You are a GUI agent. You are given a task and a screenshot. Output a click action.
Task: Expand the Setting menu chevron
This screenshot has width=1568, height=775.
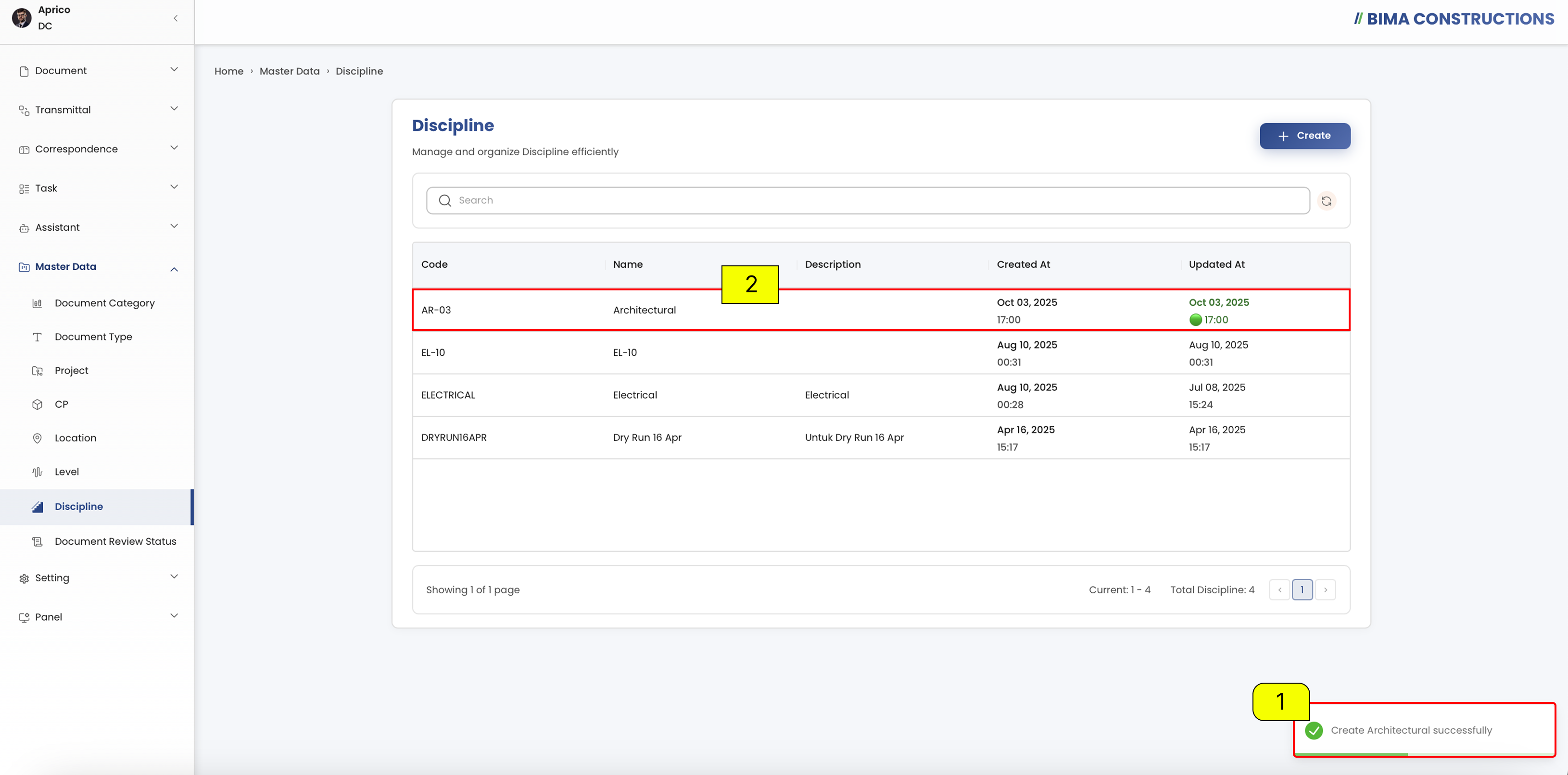pos(174,577)
